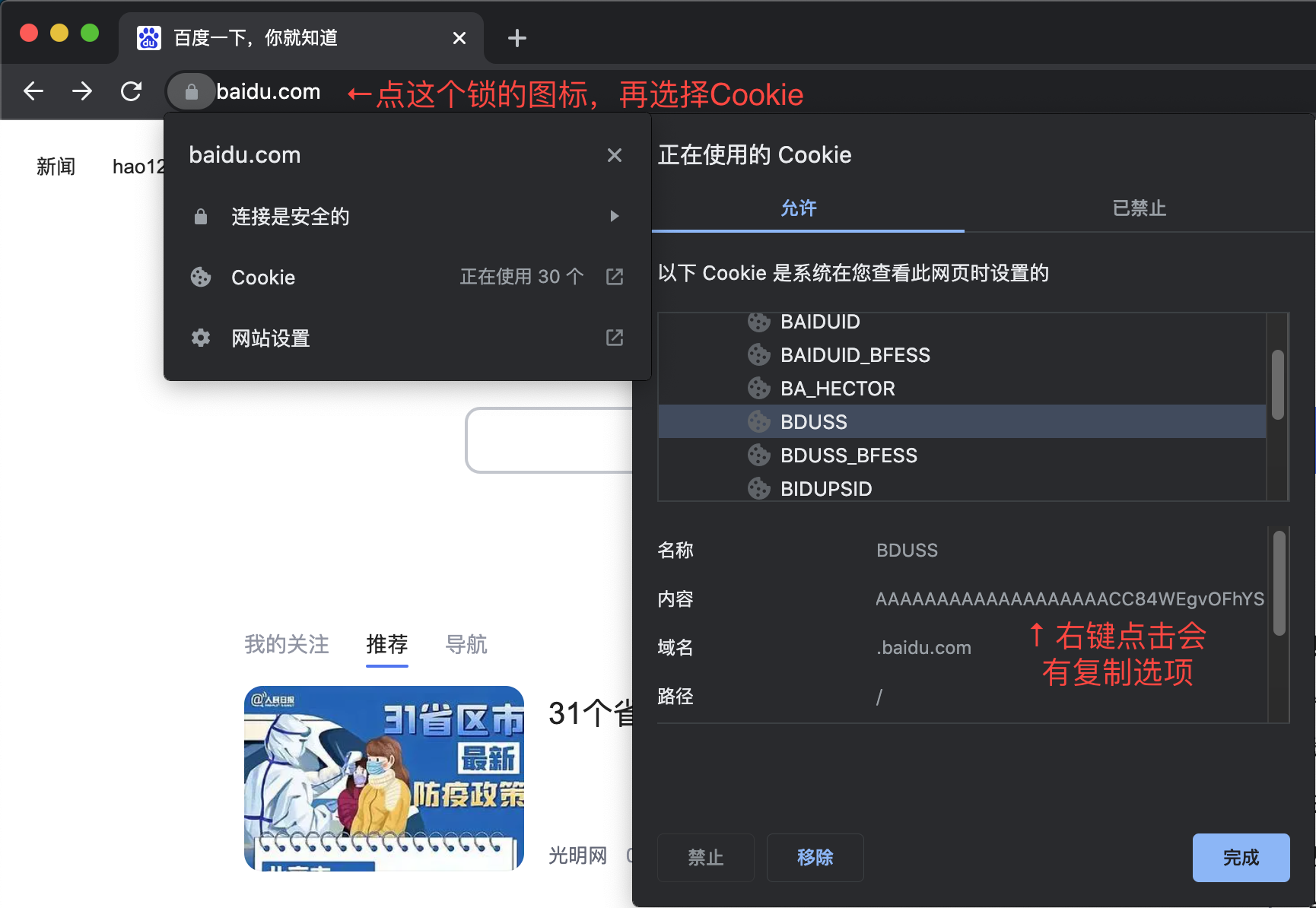
Task: Click the cookie icon beside BAIDUID_BFESS
Action: [x=758, y=354]
